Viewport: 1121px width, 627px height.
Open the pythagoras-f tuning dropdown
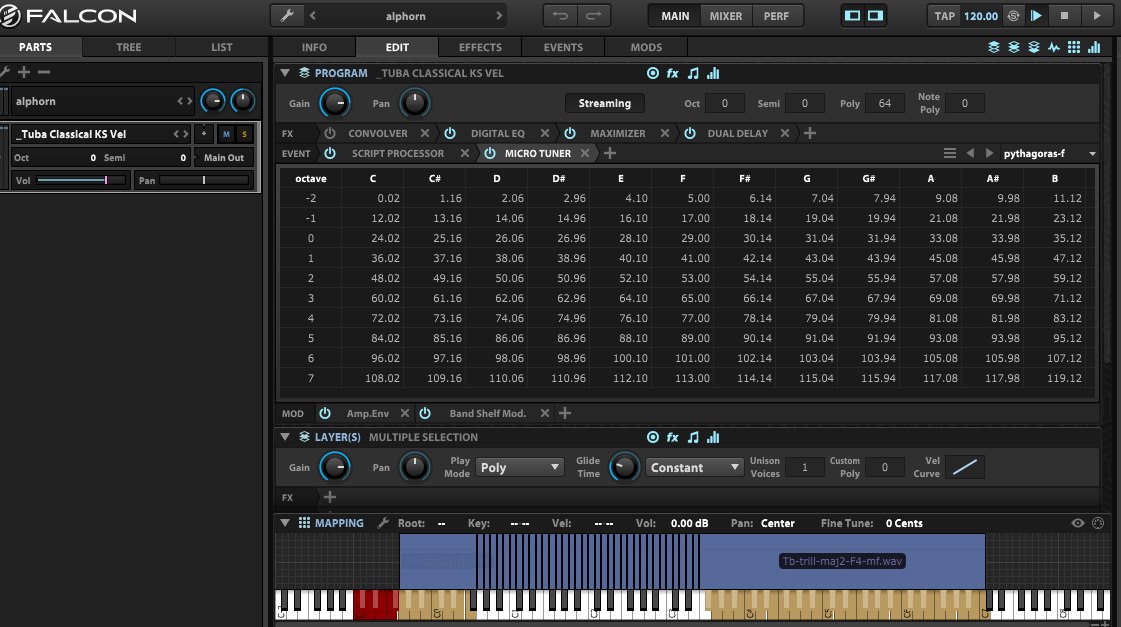pyautogui.click(x=1050, y=153)
